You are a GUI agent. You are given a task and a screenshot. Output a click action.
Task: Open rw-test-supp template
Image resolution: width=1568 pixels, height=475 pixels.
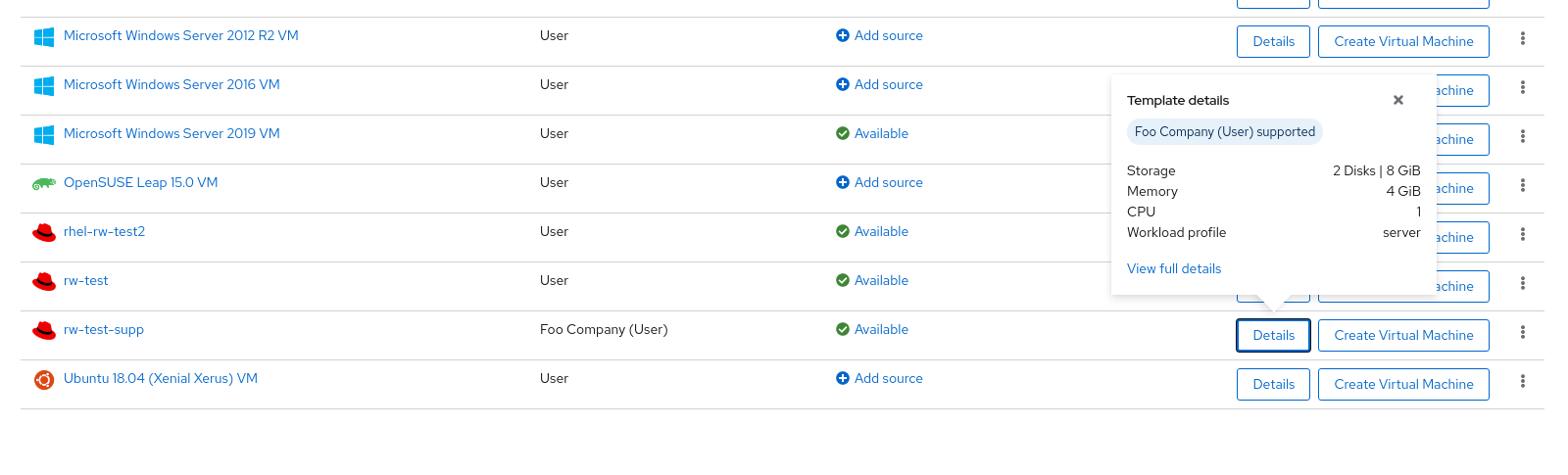(x=104, y=329)
